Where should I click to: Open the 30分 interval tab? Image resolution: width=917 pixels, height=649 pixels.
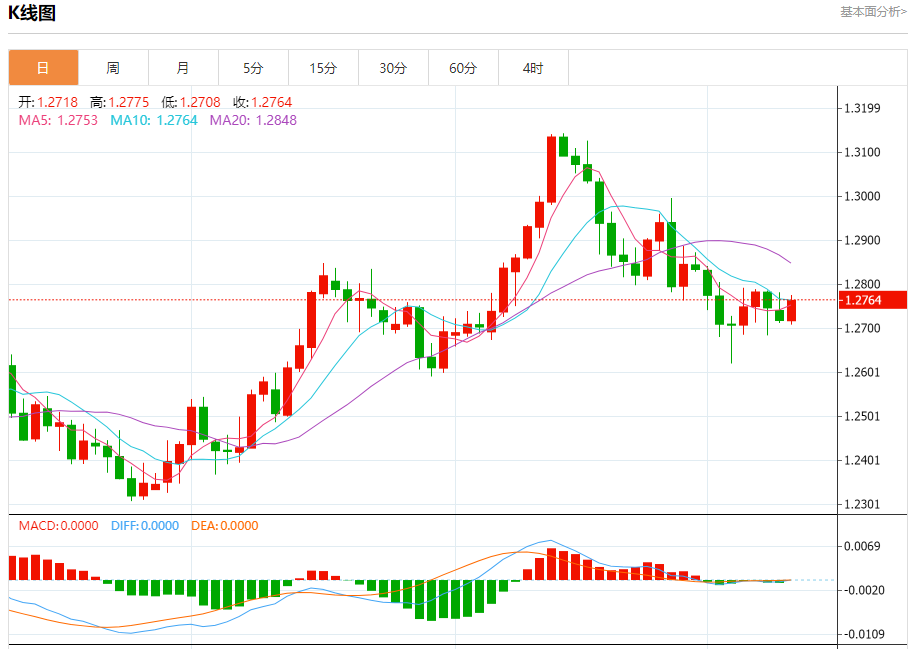click(x=393, y=68)
